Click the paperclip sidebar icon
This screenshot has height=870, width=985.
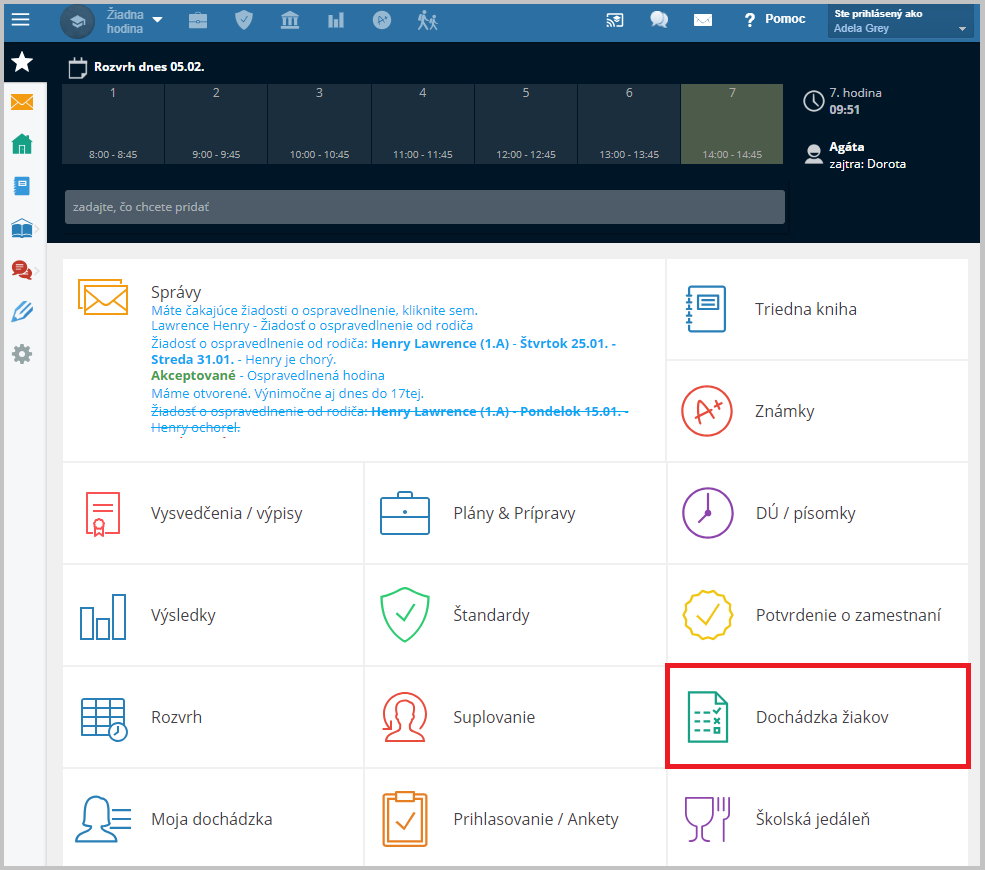[22, 312]
